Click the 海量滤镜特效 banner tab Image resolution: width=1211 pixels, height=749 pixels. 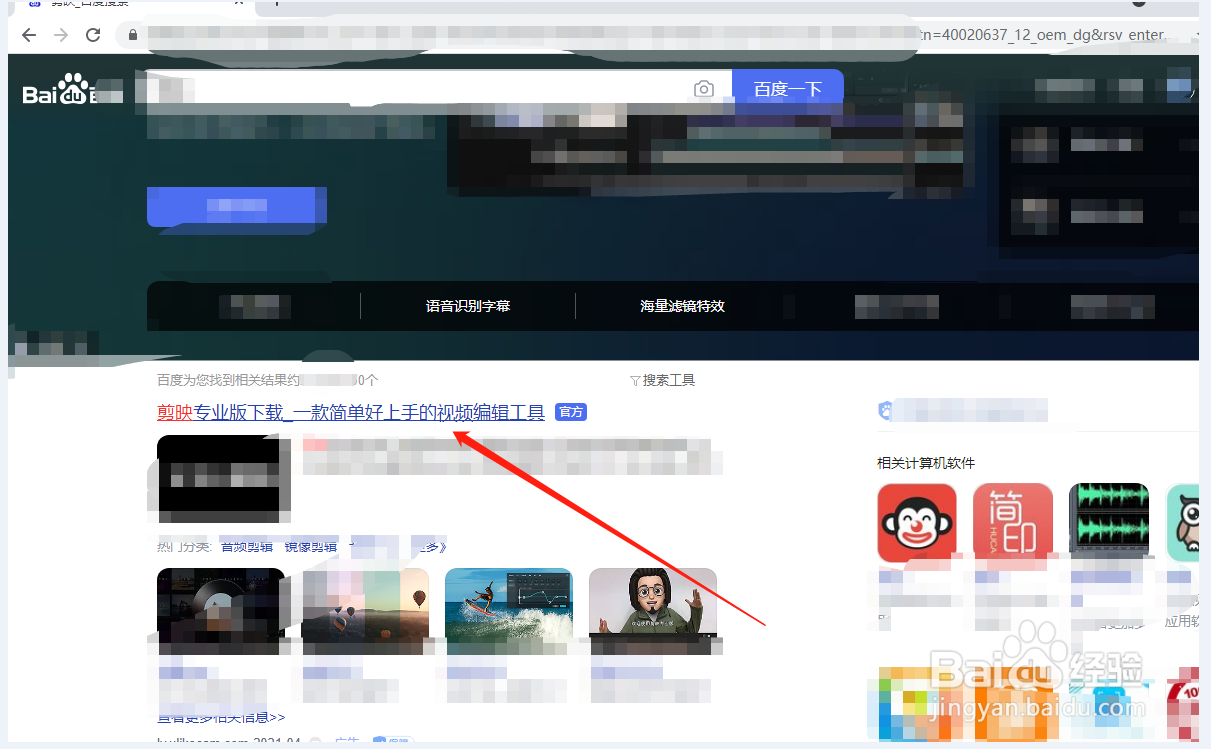coord(683,306)
